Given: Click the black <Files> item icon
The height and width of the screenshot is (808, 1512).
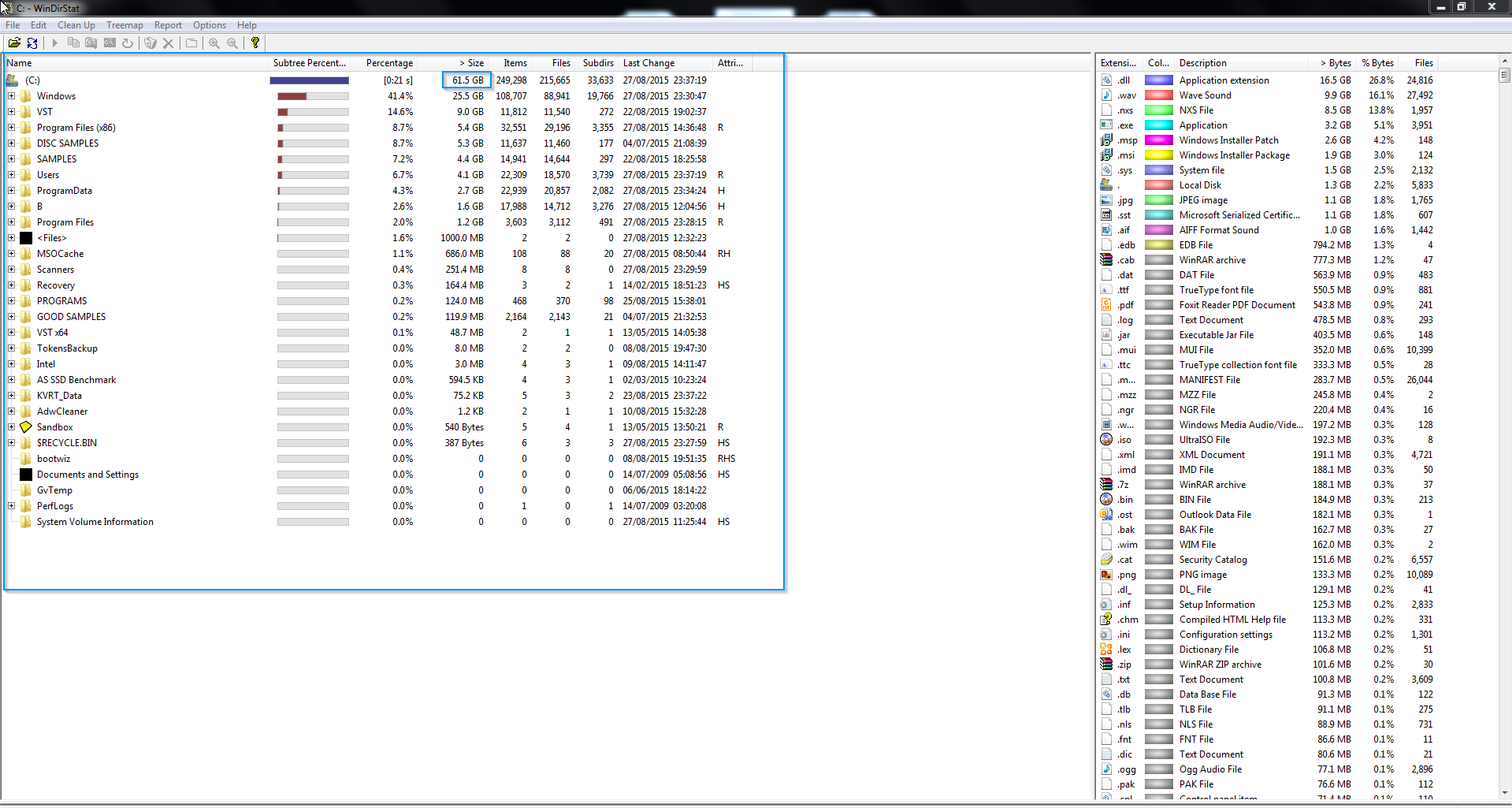Looking at the screenshot, I should point(26,238).
